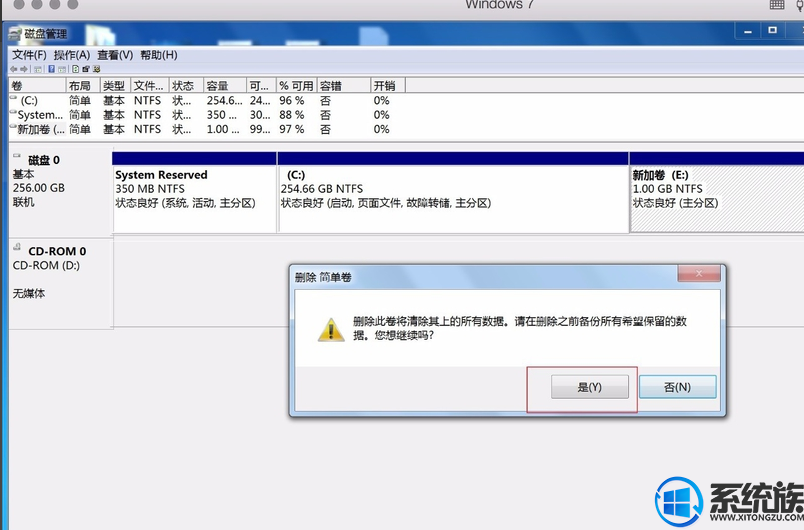Viewport: 804px width, 530px height.
Task: Click the forward arrow toolbar icon
Action: [24, 69]
